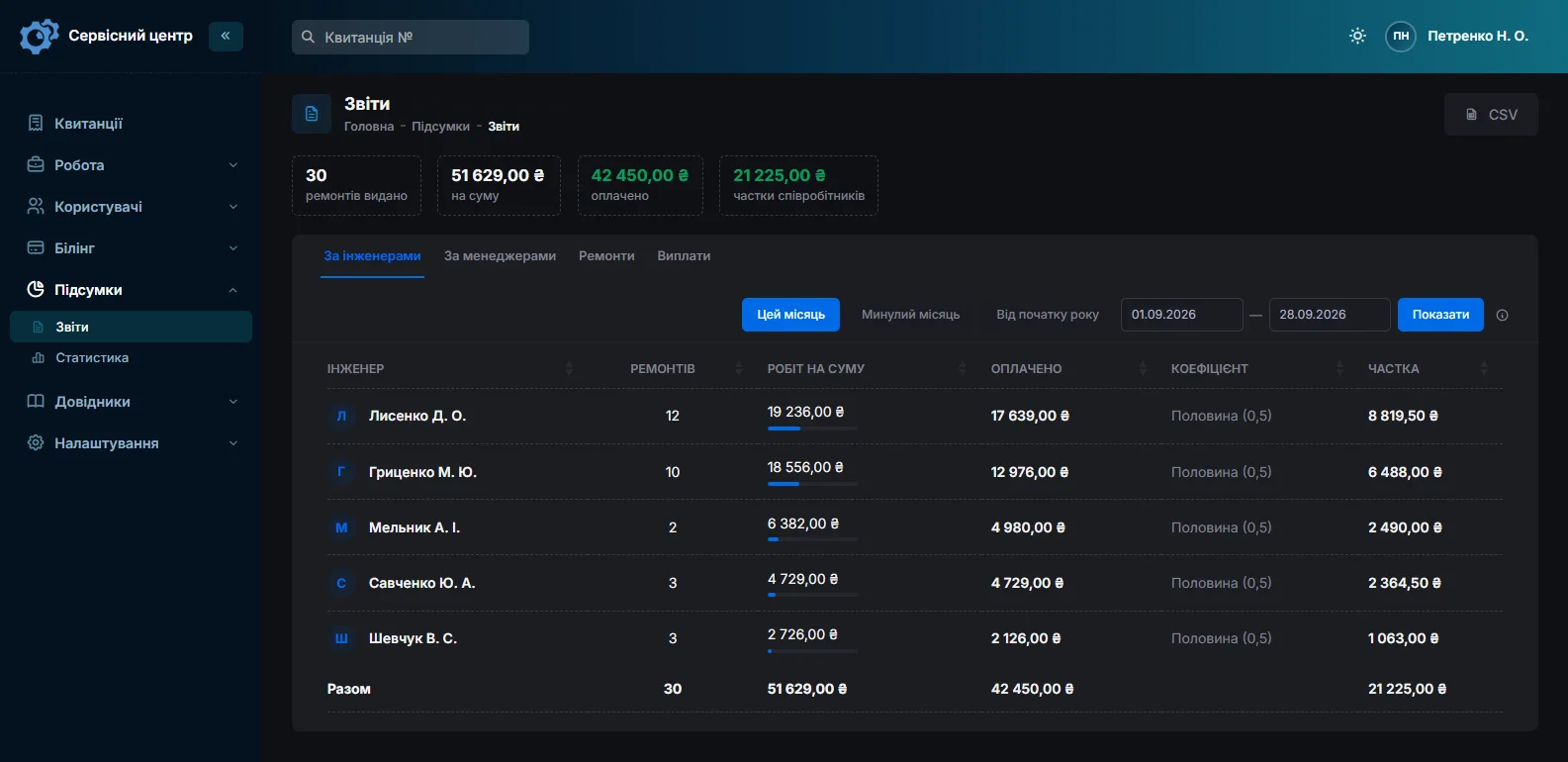
Task: Collapse the sidebar with the double-chevron button
Action: (x=226, y=36)
